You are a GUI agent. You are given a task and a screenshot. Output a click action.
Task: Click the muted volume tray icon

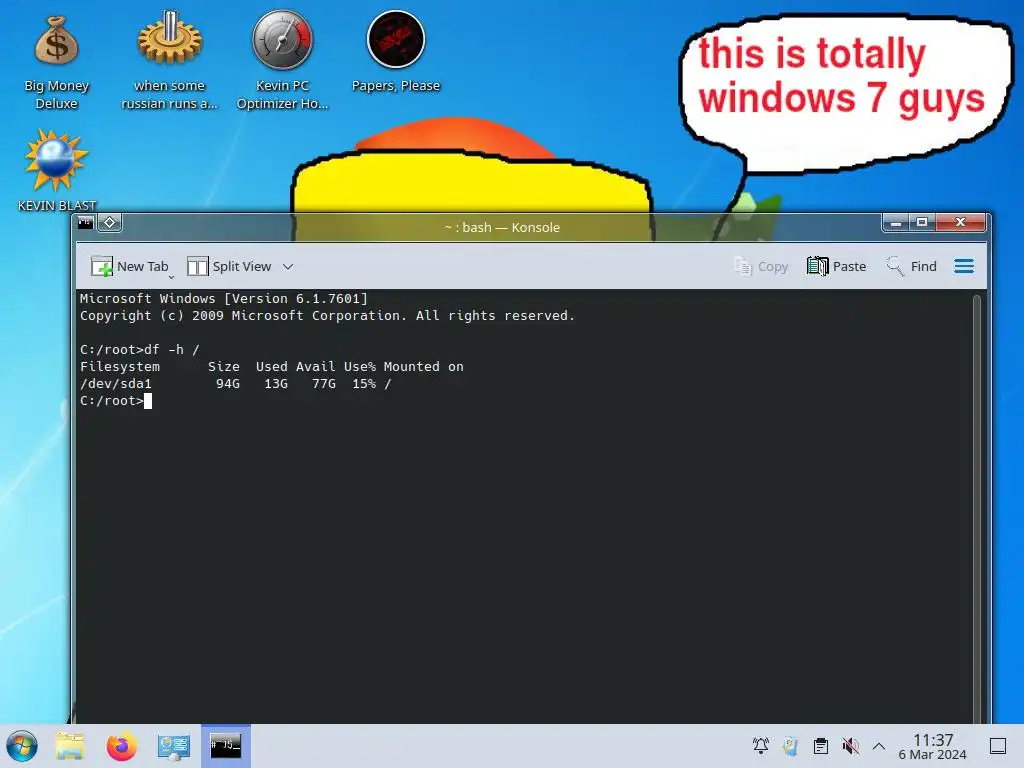pyautogui.click(x=850, y=746)
